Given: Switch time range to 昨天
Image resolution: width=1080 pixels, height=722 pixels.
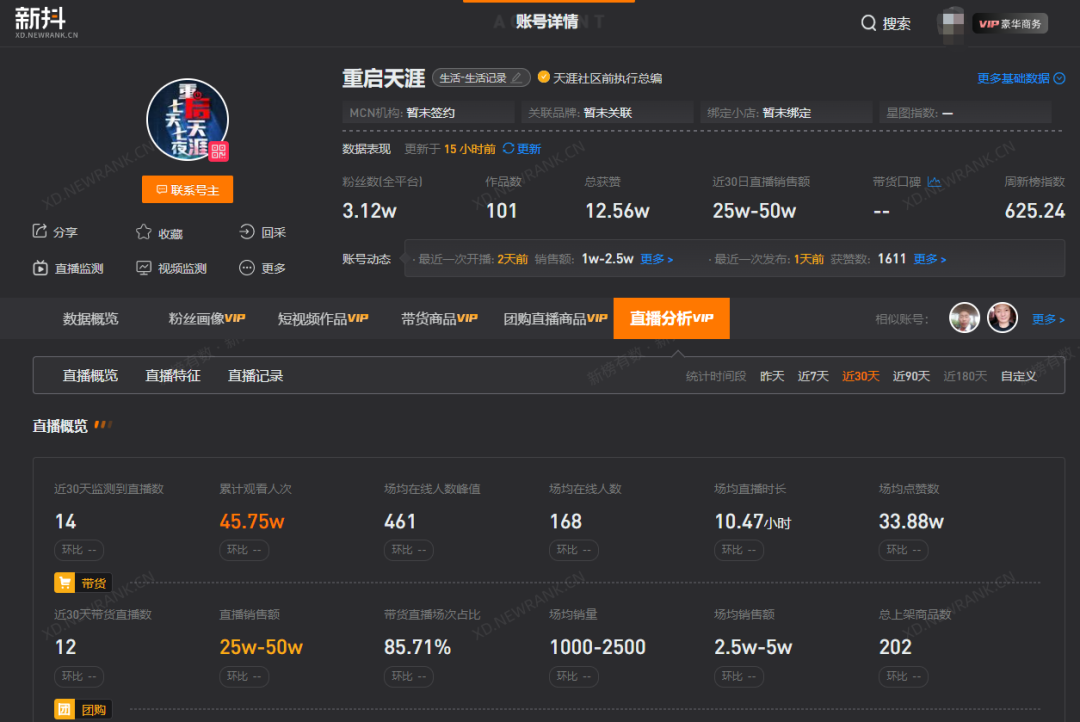Looking at the screenshot, I should [771, 377].
